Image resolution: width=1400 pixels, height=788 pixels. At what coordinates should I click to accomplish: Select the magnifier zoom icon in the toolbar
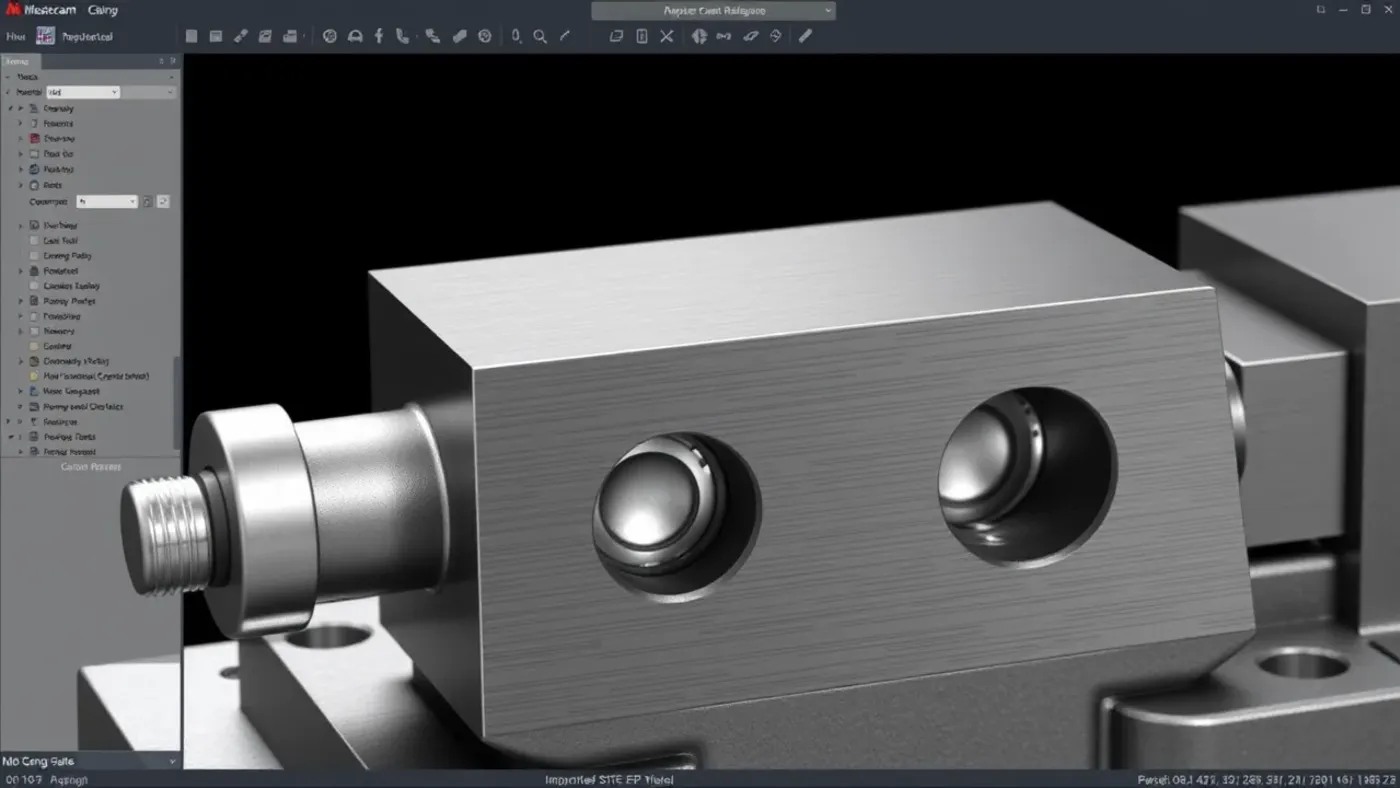(x=540, y=36)
